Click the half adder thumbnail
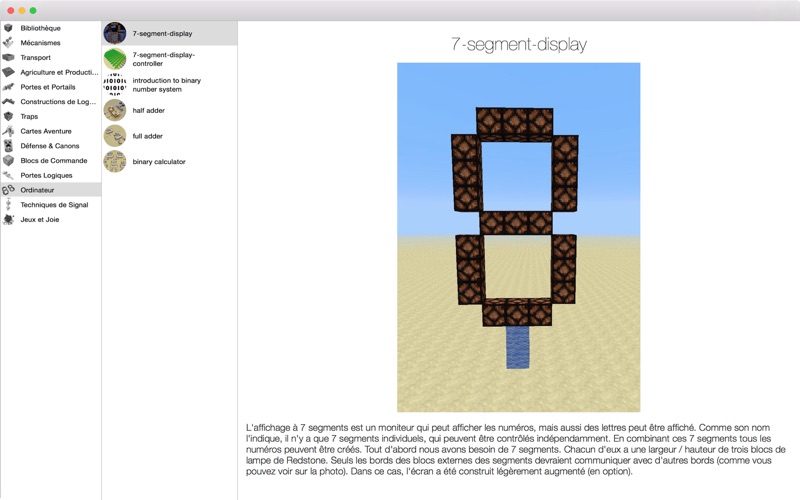The height and width of the screenshot is (500, 800). point(115,110)
